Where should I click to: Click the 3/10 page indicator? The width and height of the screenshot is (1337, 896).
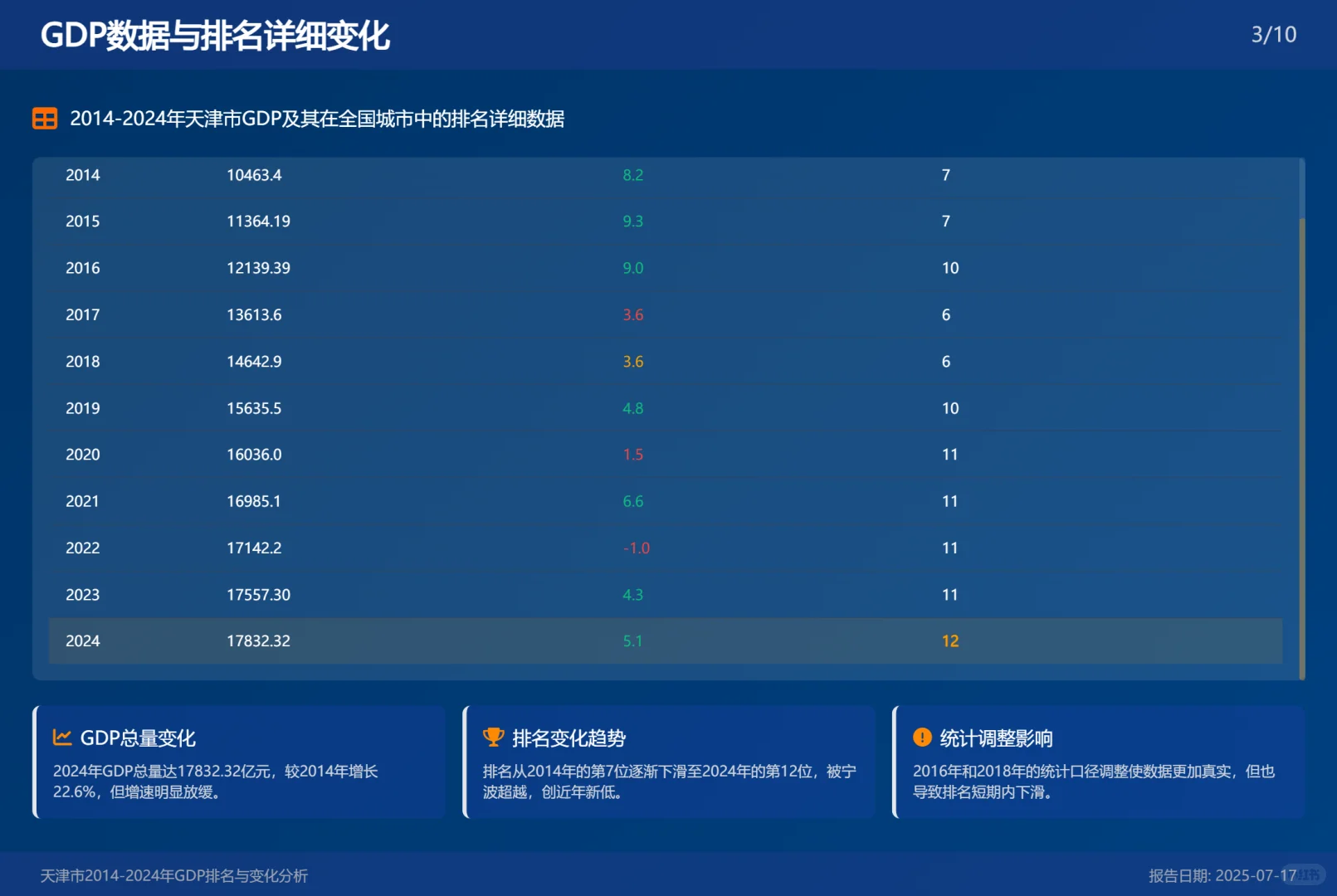tap(1272, 35)
